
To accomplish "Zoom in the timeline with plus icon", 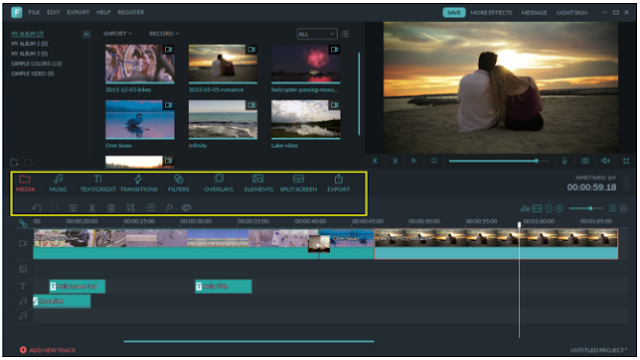I will pos(560,209).
